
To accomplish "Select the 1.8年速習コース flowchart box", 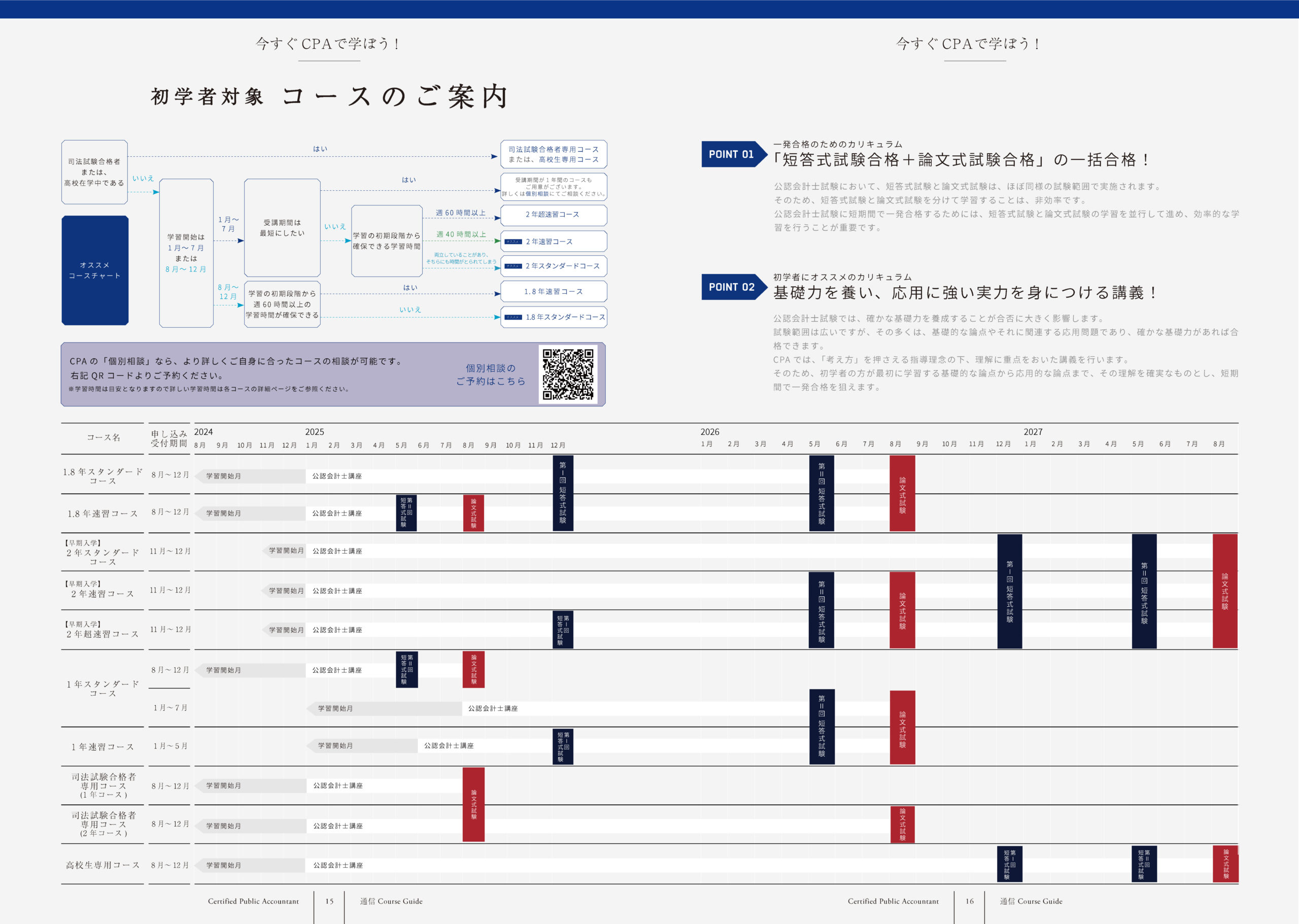I will (554, 291).
